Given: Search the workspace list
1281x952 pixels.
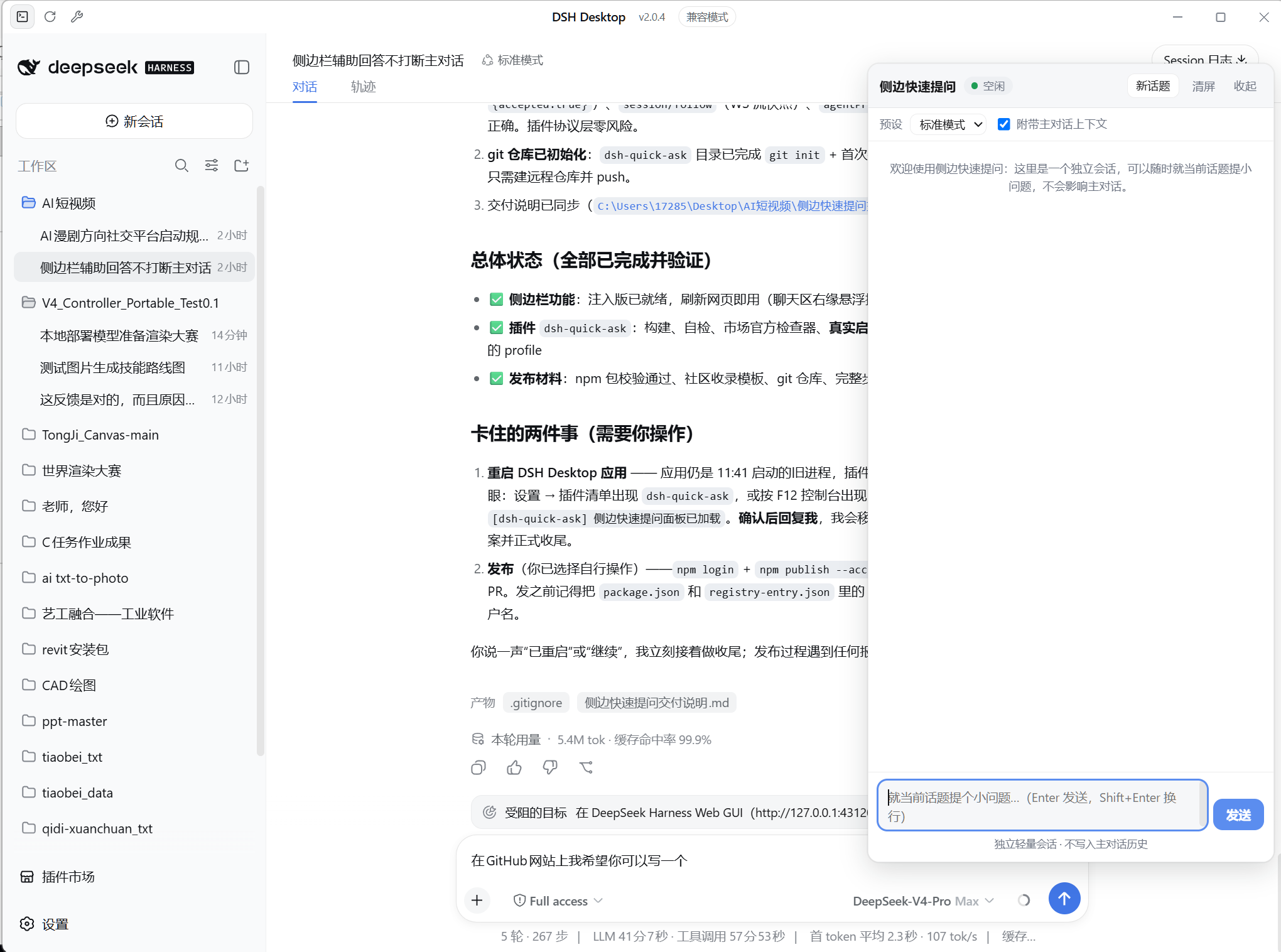Looking at the screenshot, I should click(x=181, y=166).
